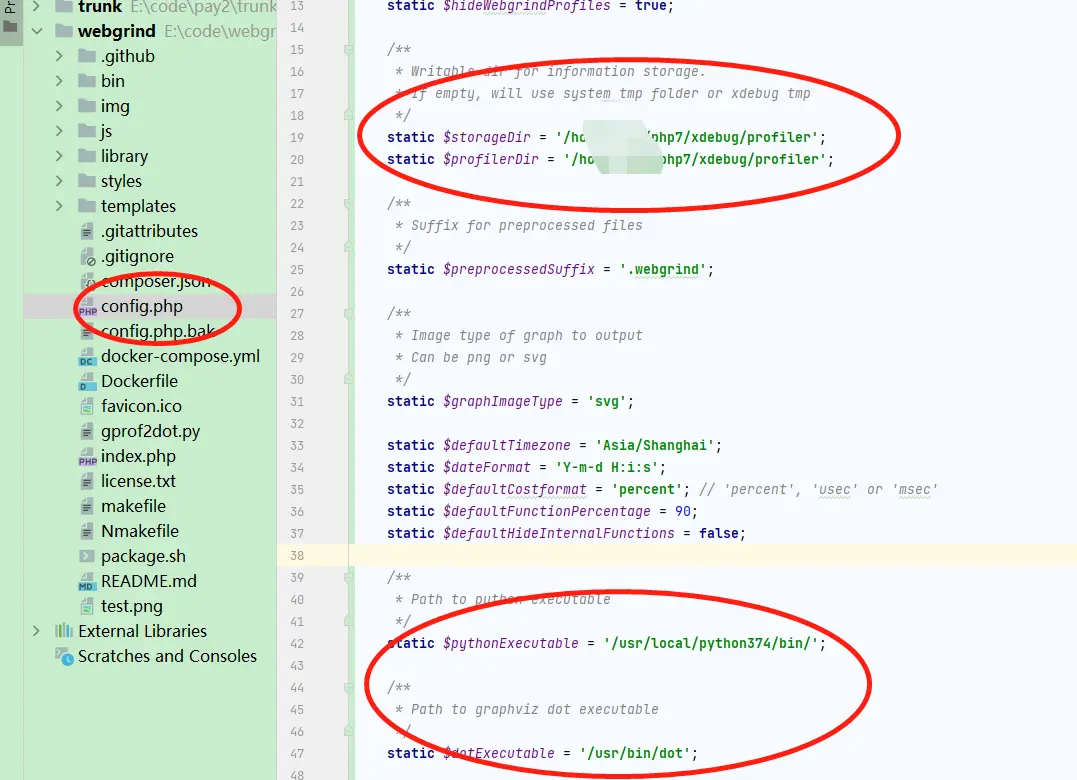Select gprof2dot.py in the project tree
The image size is (1077, 780).
[150, 432]
